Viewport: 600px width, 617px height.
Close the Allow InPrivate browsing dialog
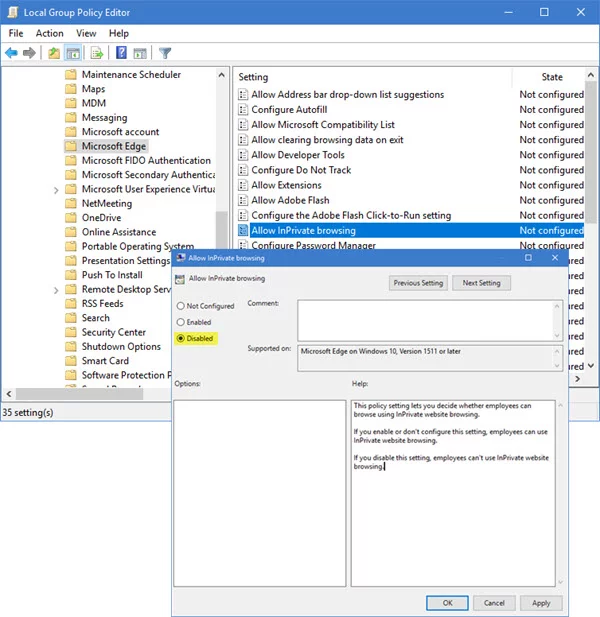point(555,257)
